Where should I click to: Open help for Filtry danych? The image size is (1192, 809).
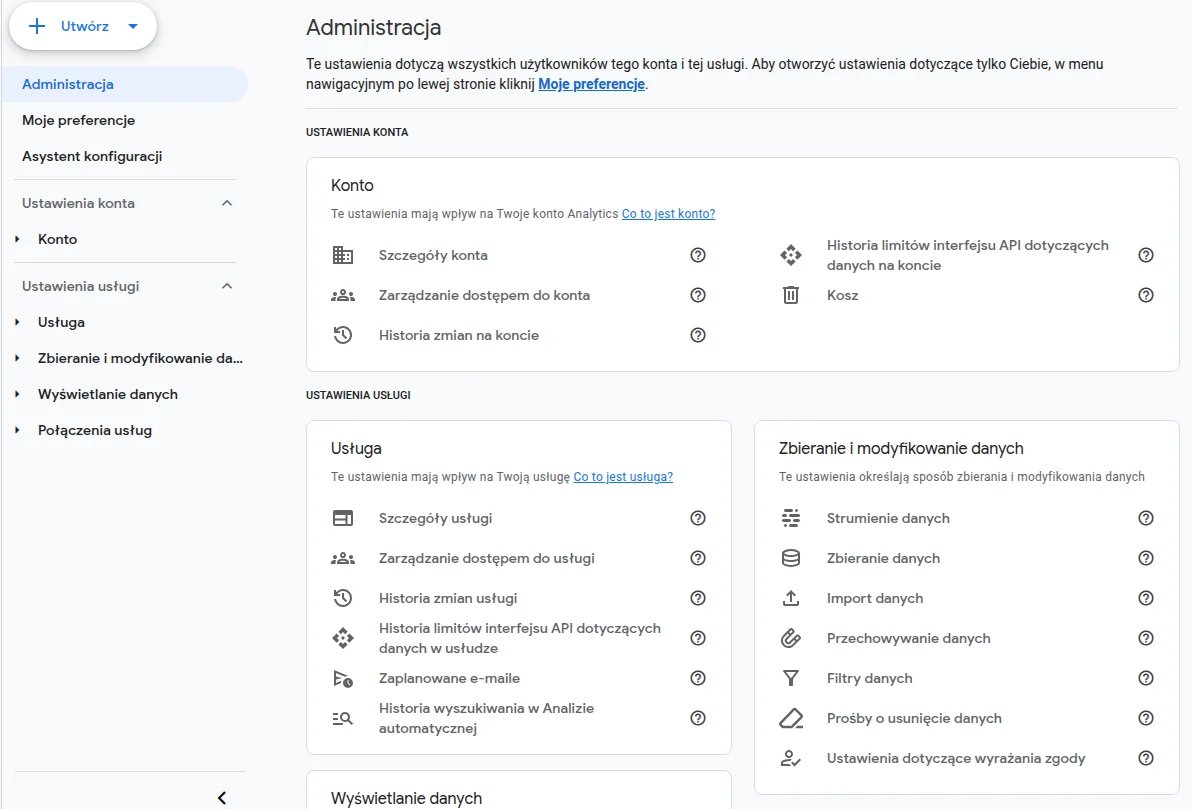click(1146, 678)
